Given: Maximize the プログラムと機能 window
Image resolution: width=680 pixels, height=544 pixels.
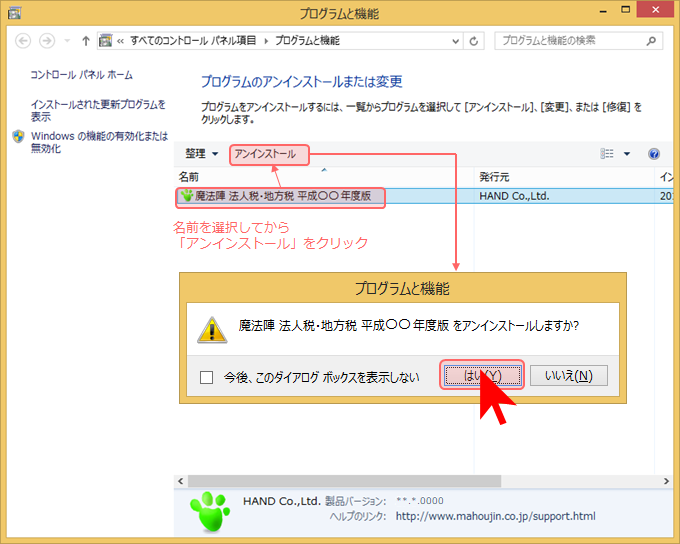Looking at the screenshot, I should pyautogui.click(x=625, y=10).
